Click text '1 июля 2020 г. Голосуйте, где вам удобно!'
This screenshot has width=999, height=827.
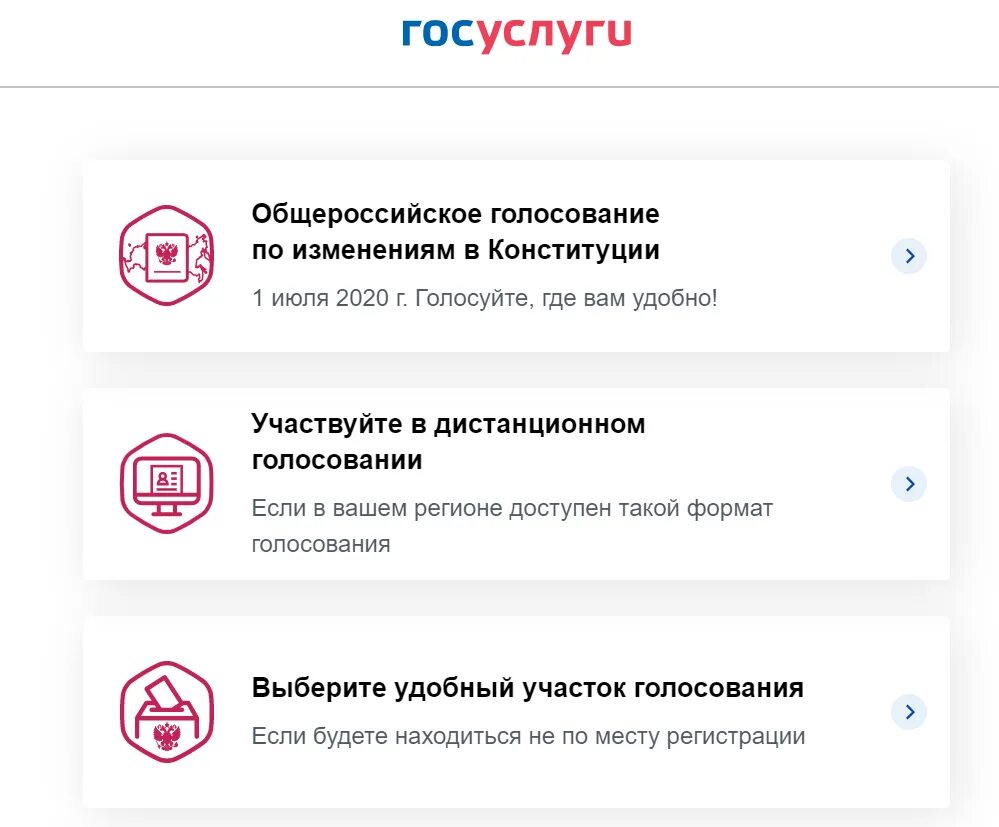[x=485, y=298]
